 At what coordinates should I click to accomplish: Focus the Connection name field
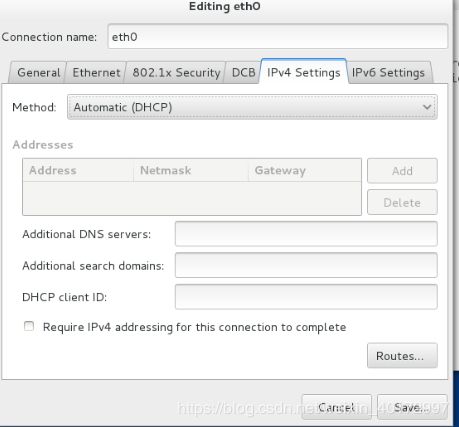[x=278, y=36]
